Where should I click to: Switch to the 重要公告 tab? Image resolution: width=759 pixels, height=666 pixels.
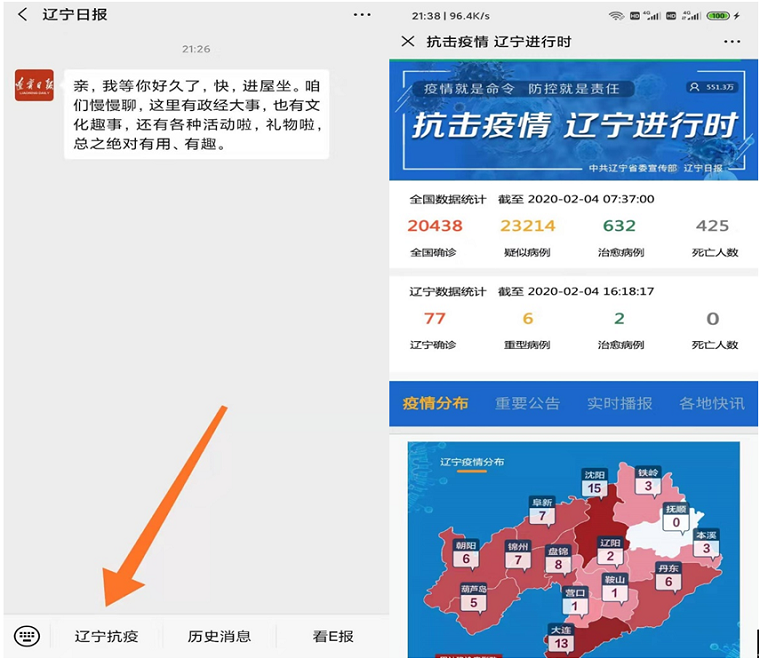click(527, 404)
